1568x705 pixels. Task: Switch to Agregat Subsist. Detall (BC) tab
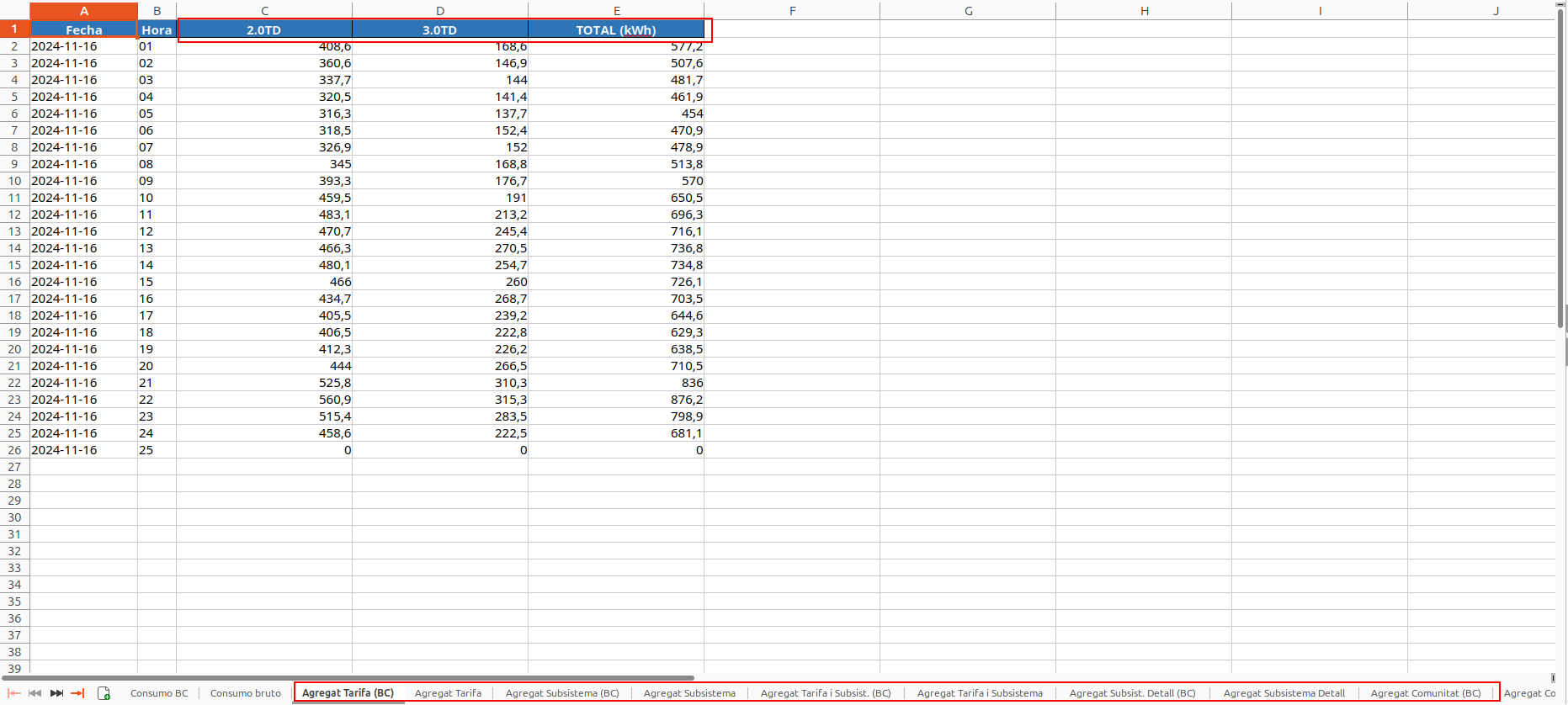click(1132, 693)
